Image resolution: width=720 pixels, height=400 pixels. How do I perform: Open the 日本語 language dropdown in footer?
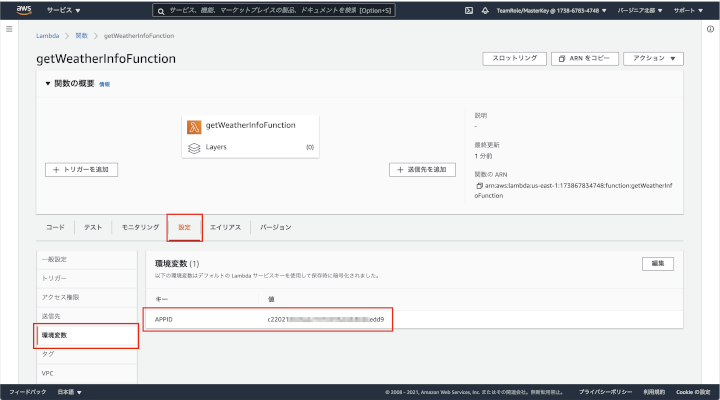[x=69, y=392]
